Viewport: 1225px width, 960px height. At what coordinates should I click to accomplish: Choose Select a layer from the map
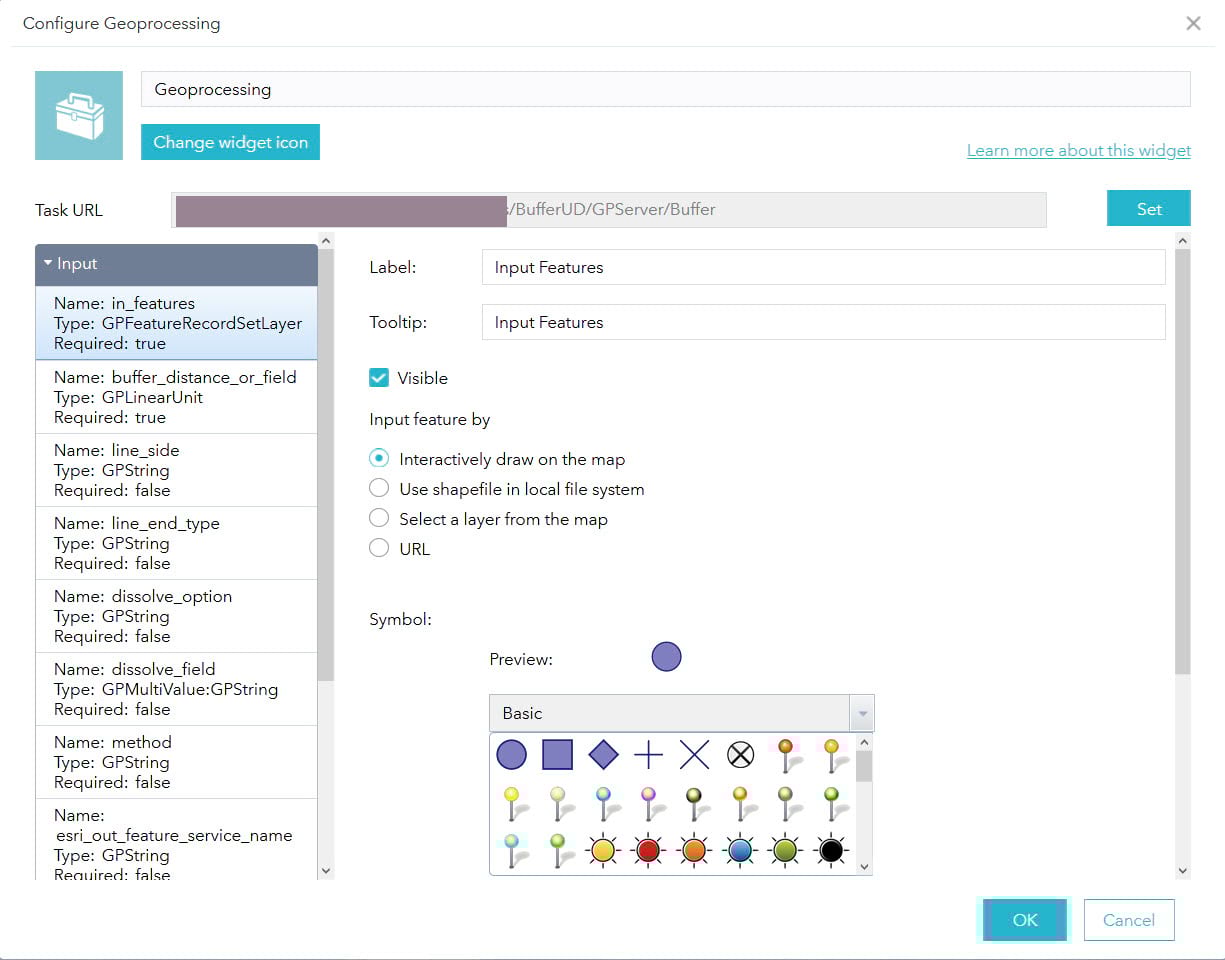(x=379, y=519)
